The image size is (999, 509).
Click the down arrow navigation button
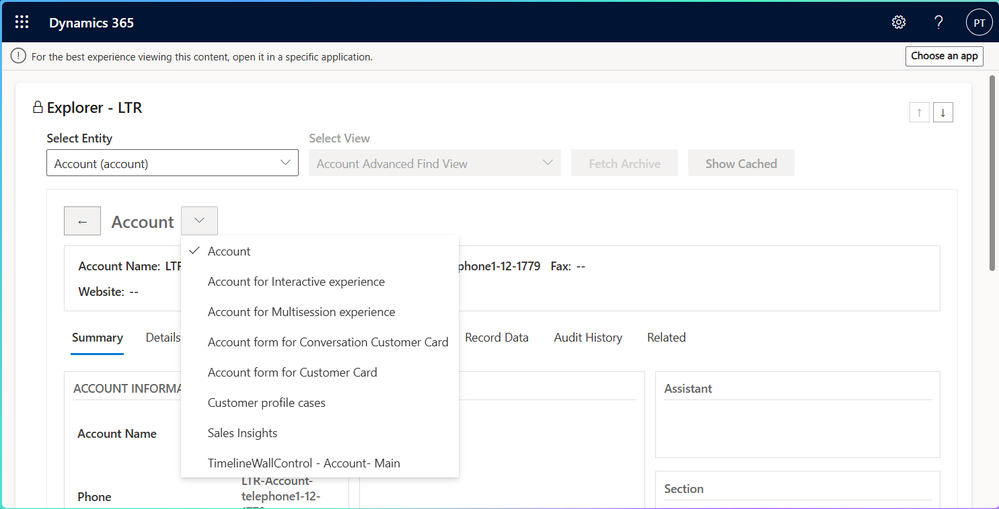point(943,112)
